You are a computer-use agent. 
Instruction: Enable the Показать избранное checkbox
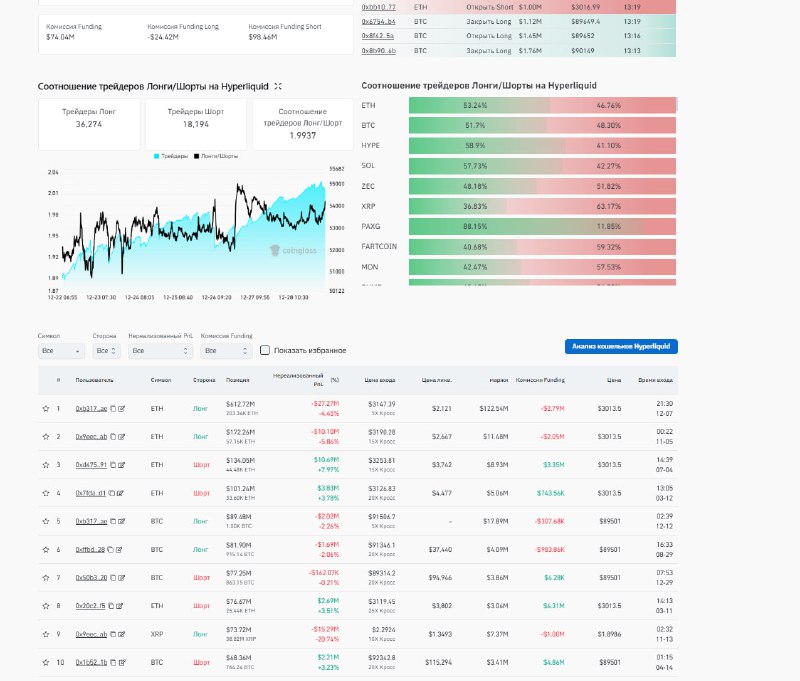[x=265, y=350]
